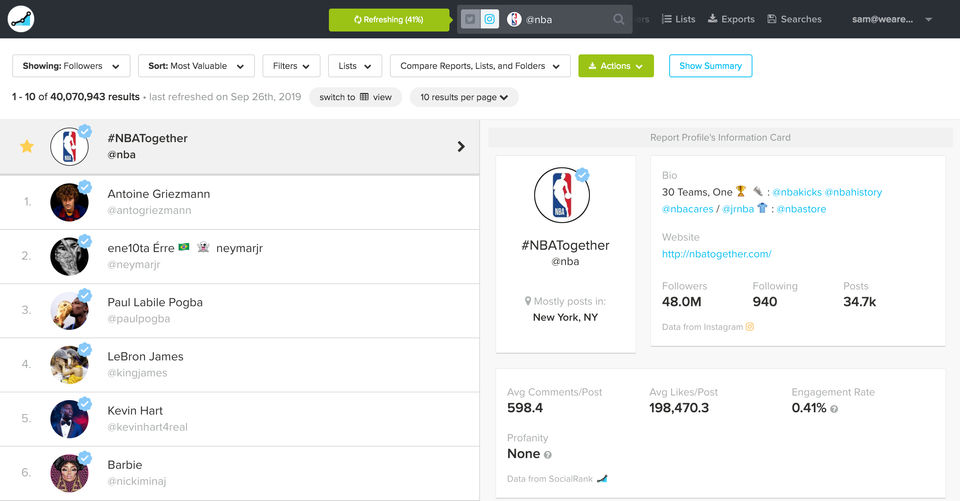Select the Antoine Griezmann name
The width and height of the screenshot is (960, 501).
159,194
